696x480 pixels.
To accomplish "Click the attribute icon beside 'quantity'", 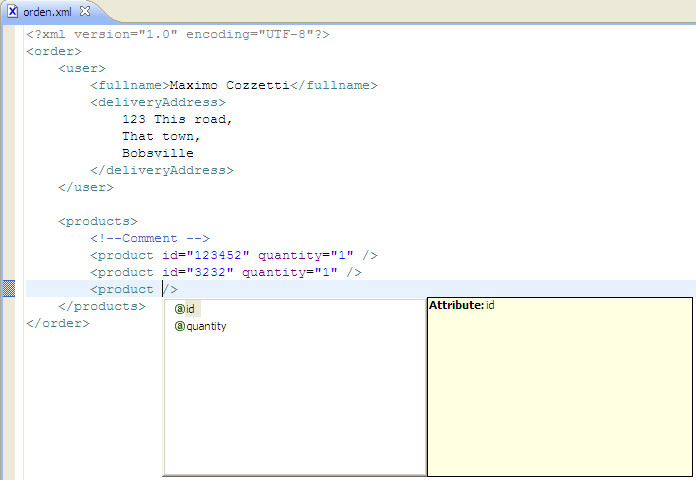I will (179, 326).
